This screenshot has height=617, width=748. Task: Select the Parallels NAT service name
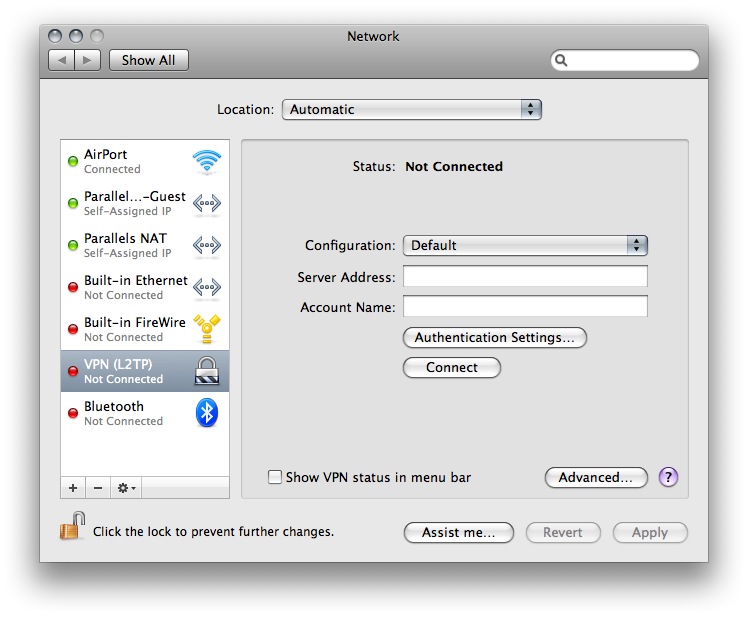coord(125,239)
